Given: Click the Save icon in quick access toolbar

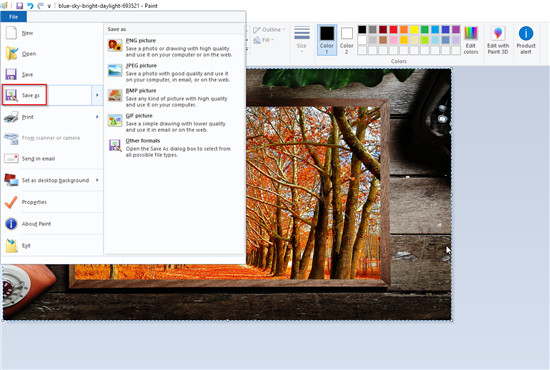Looking at the screenshot, I should click(x=19, y=6).
